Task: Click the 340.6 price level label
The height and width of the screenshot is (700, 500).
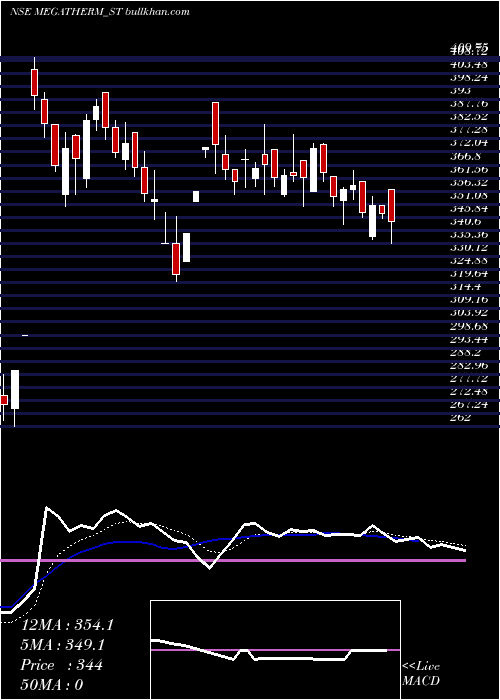Action: click(465, 222)
